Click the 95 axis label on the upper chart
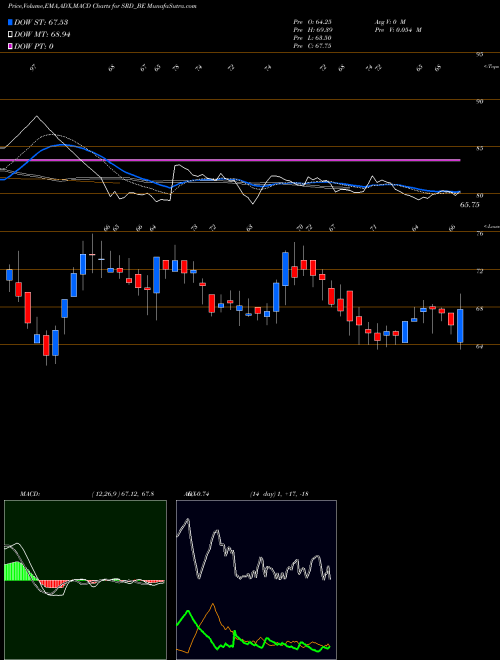This screenshot has width=500, height=660. click(x=479, y=54)
